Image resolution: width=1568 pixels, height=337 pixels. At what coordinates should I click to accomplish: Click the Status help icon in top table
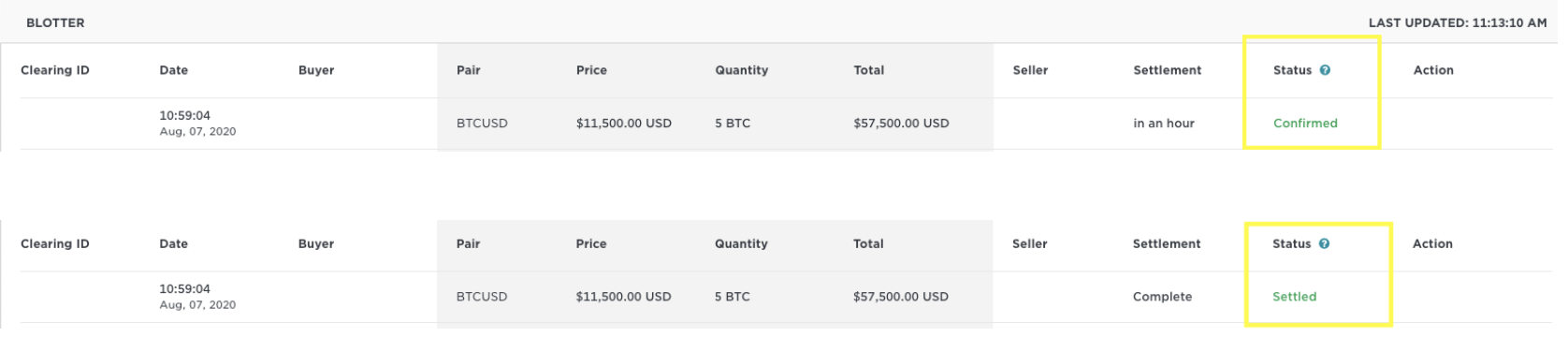(x=1325, y=70)
